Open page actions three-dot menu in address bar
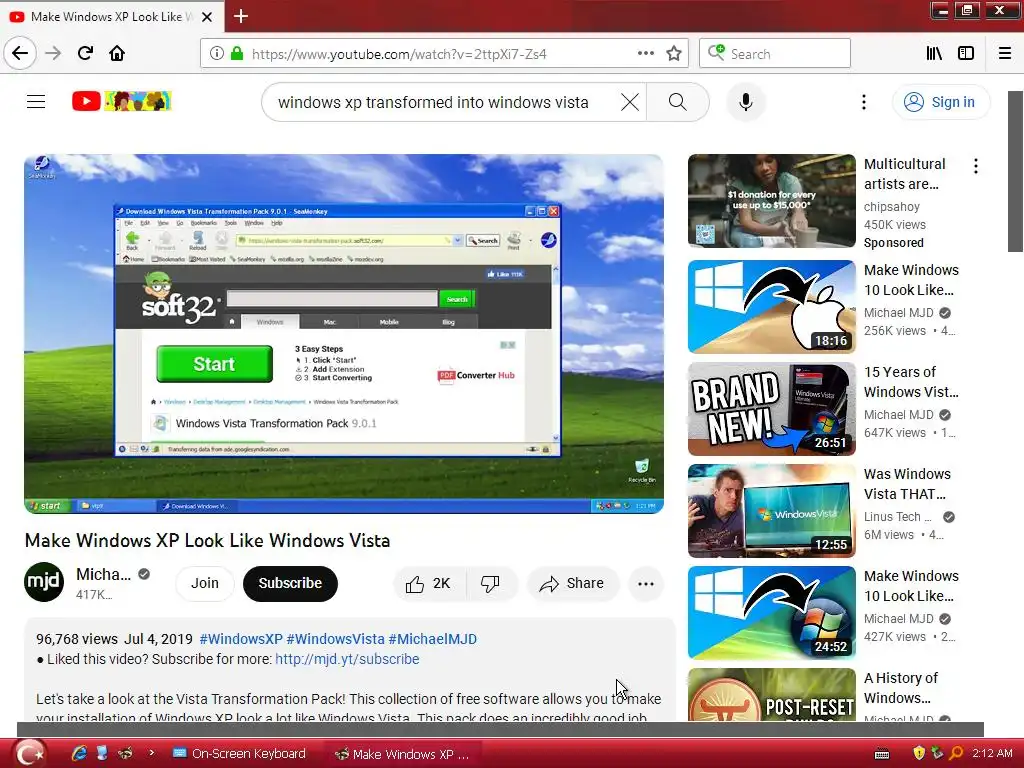This screenshot has width=1024, height=768. click(x=646, y=54)
